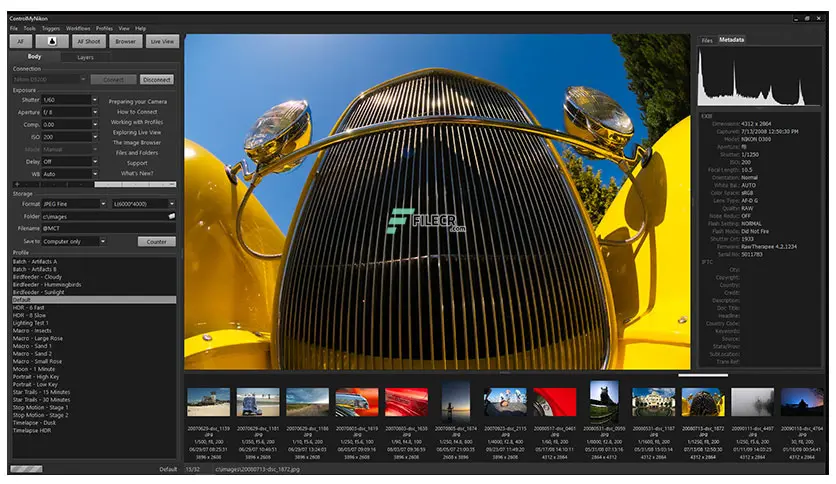The image size is (836, 484).
Task: Click the exposure compensation scale slider
Action: pos(94,184)
